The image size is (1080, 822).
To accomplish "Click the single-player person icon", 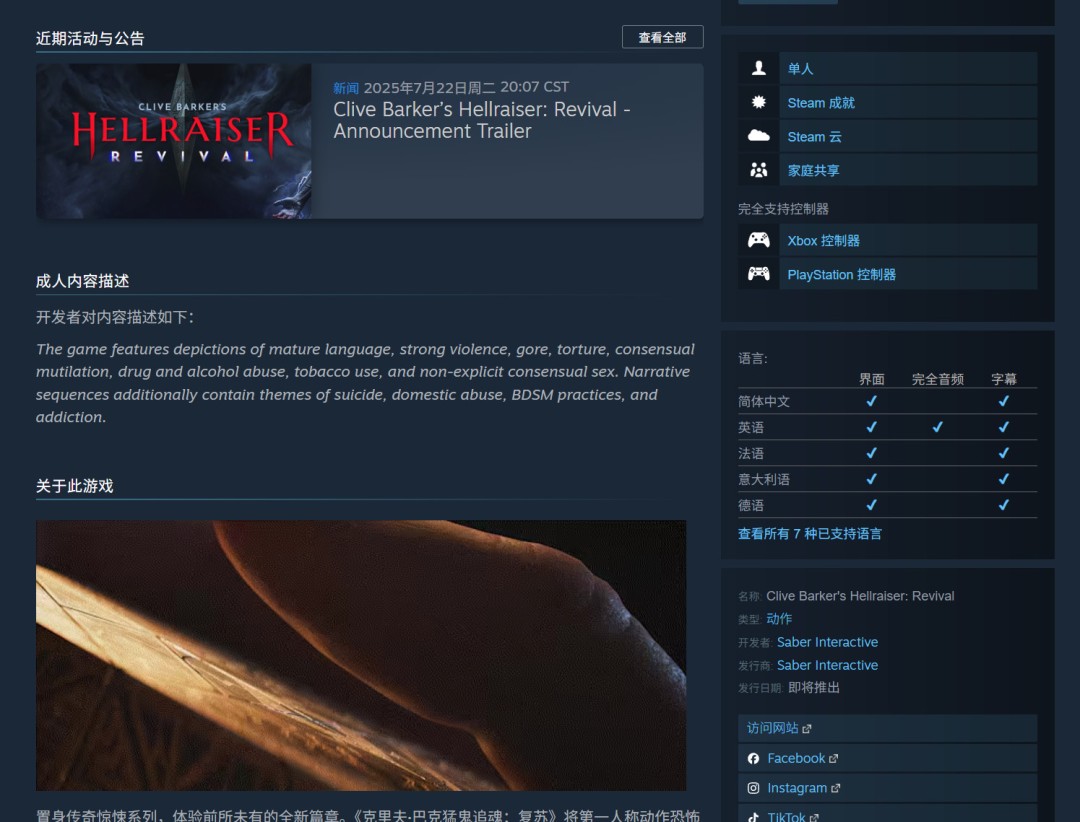I will tap(758, 68).
